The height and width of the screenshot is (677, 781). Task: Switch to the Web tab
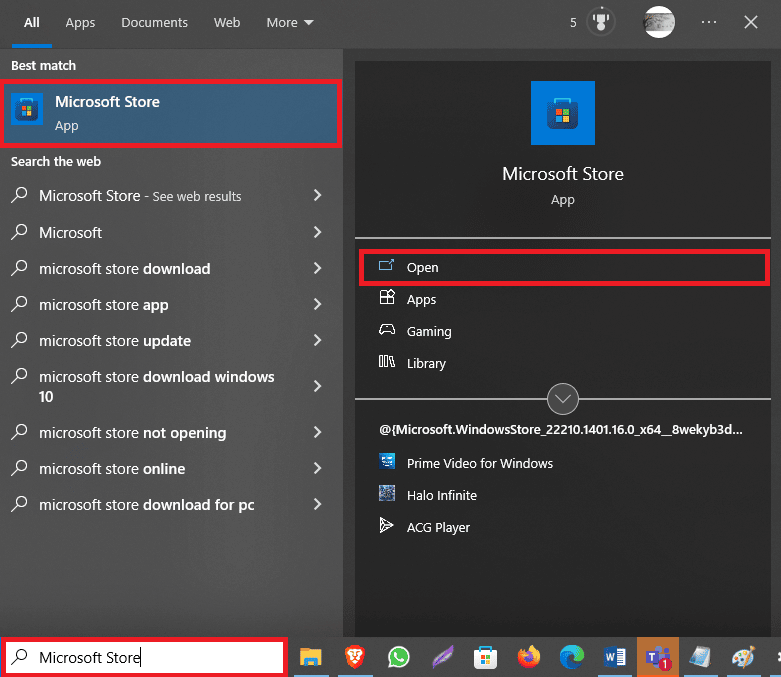(x=227, y=23)
